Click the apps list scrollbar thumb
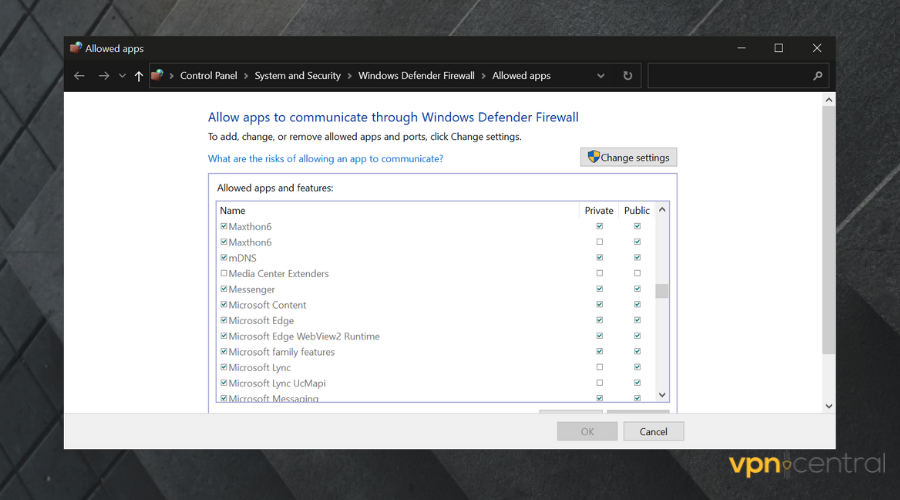Image resolution: width=900 pixels, height=500 pixels. pos(661,291)
